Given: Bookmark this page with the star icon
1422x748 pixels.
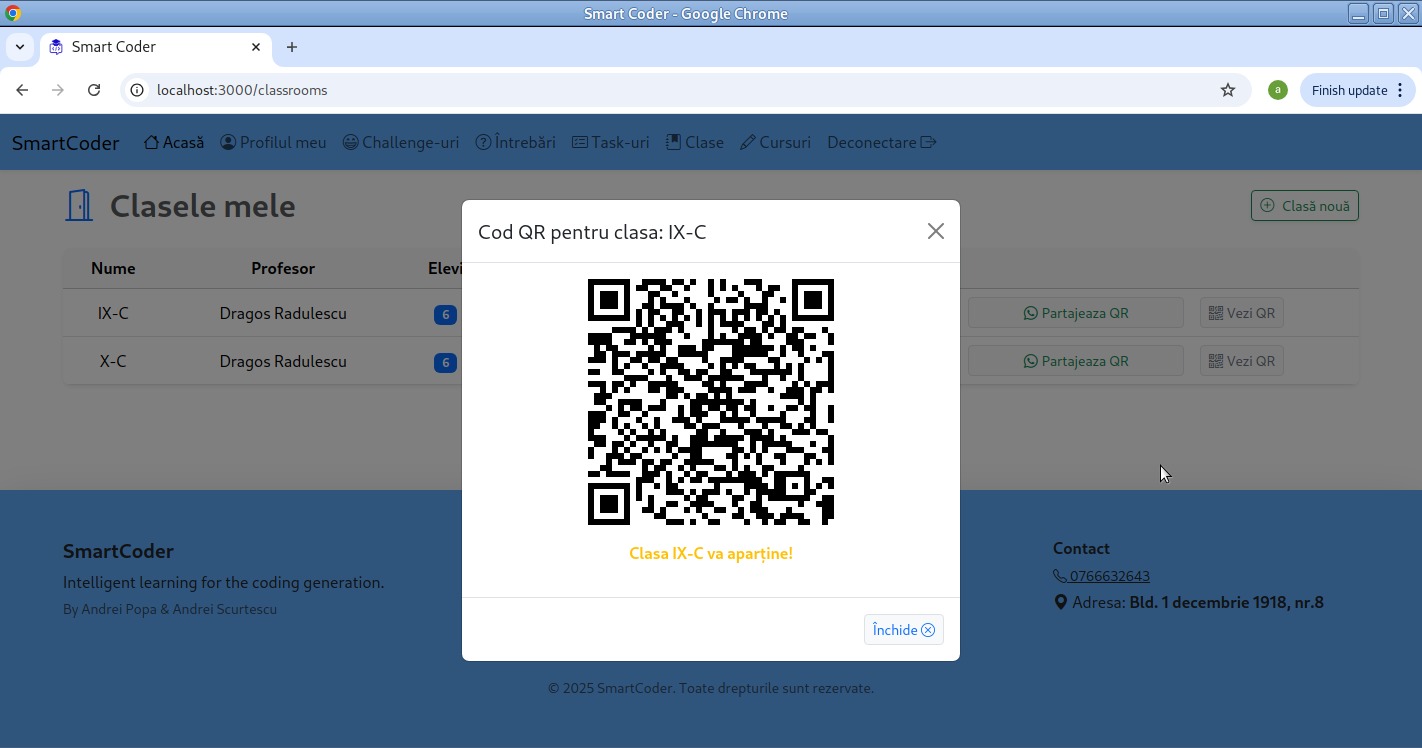Looking at the screenshot, I should pos(1228,90).
